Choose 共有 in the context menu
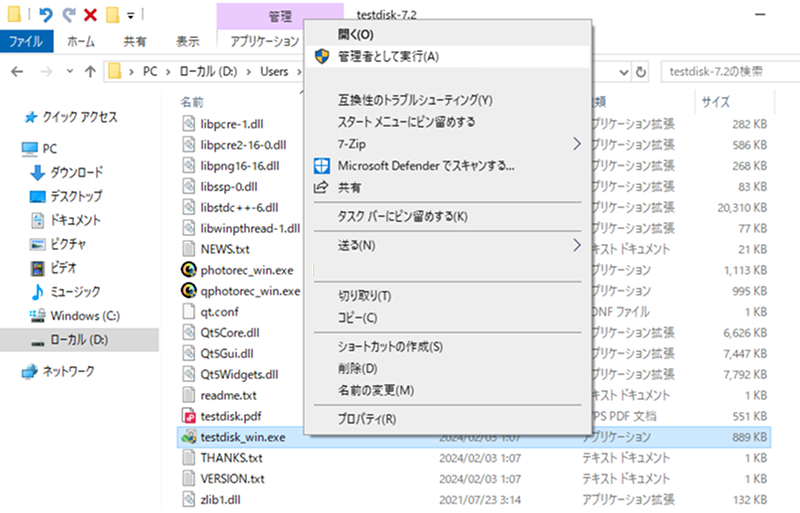 point(447,188)
